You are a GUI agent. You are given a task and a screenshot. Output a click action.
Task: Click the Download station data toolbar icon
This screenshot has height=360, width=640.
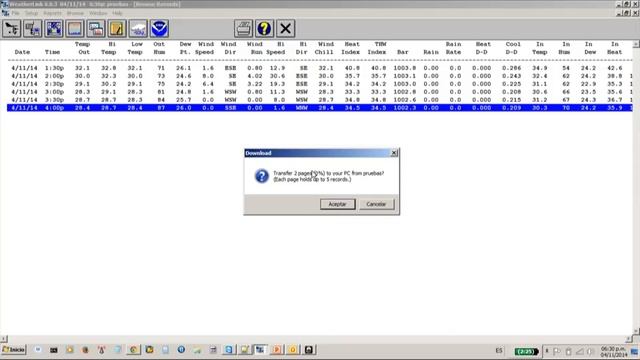tap(33, 29)
